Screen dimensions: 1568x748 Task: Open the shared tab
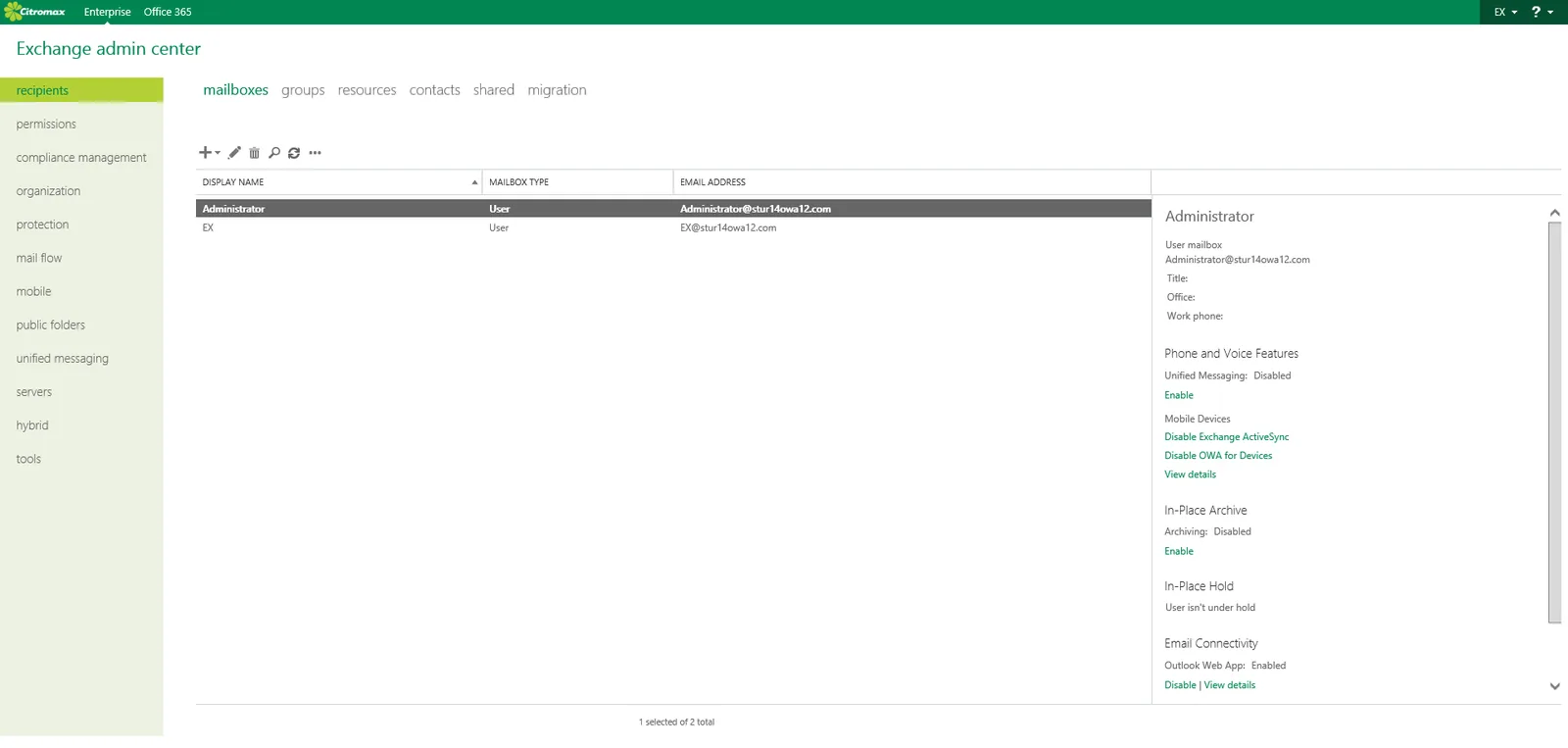pyautogui.click(x=494, y=90)
